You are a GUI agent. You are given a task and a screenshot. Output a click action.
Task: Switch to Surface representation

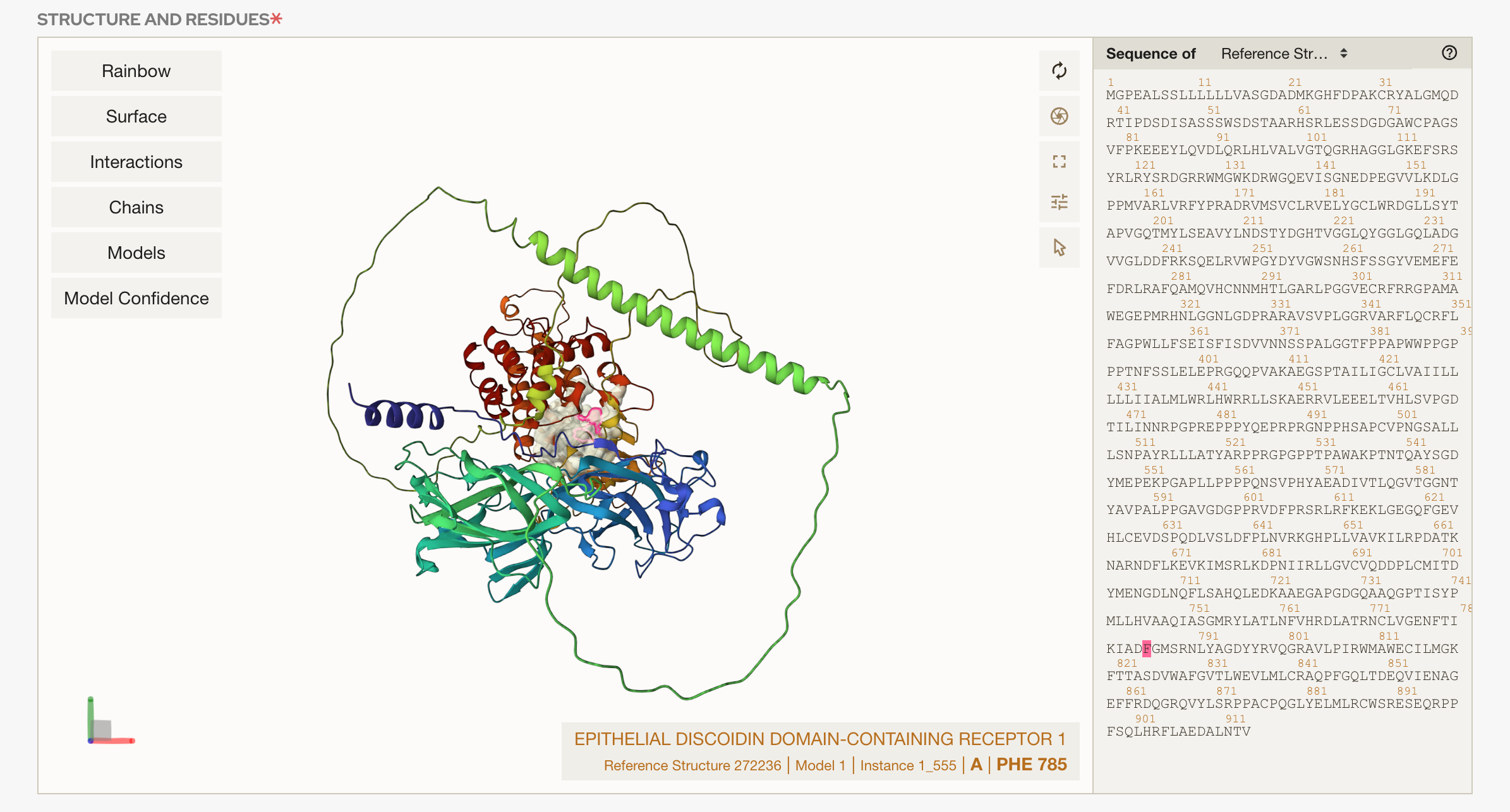coord(136,116)
